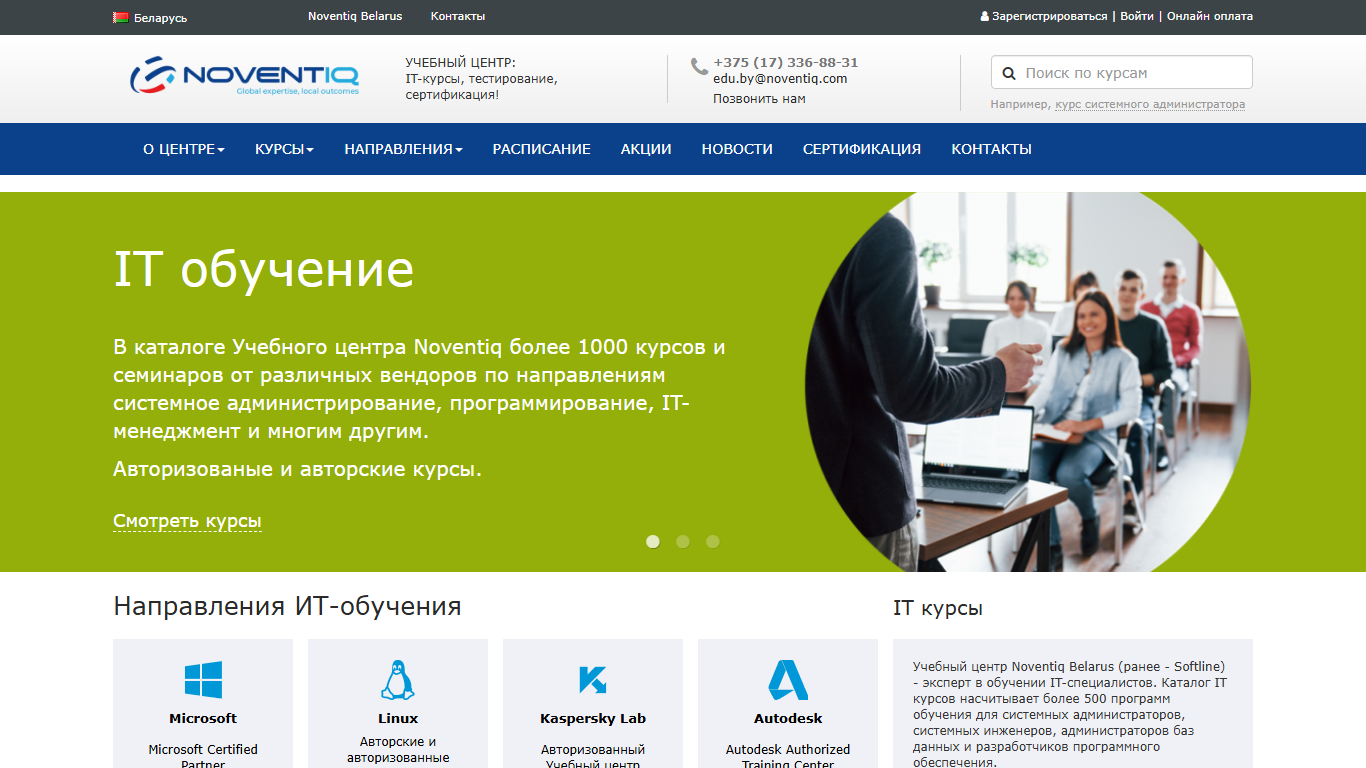Click the Linux card title
This screenshot has height=768, width=1366.
398,718
